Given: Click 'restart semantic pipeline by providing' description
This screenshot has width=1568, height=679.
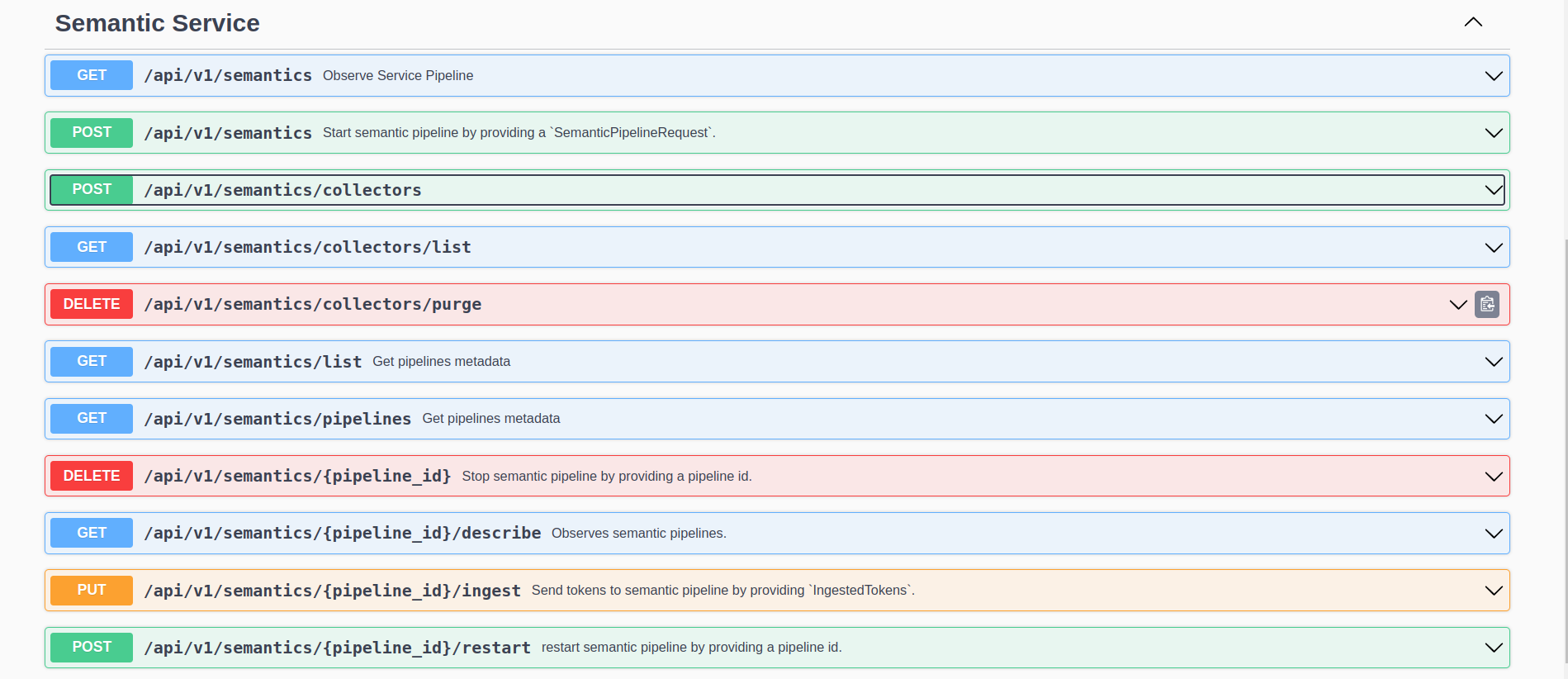Looking at the screenshot, I should pos(692,647).
